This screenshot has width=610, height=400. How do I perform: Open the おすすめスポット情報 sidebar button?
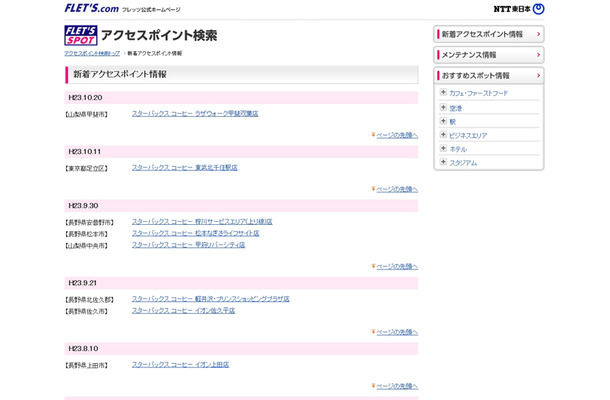tap(489, 75)
